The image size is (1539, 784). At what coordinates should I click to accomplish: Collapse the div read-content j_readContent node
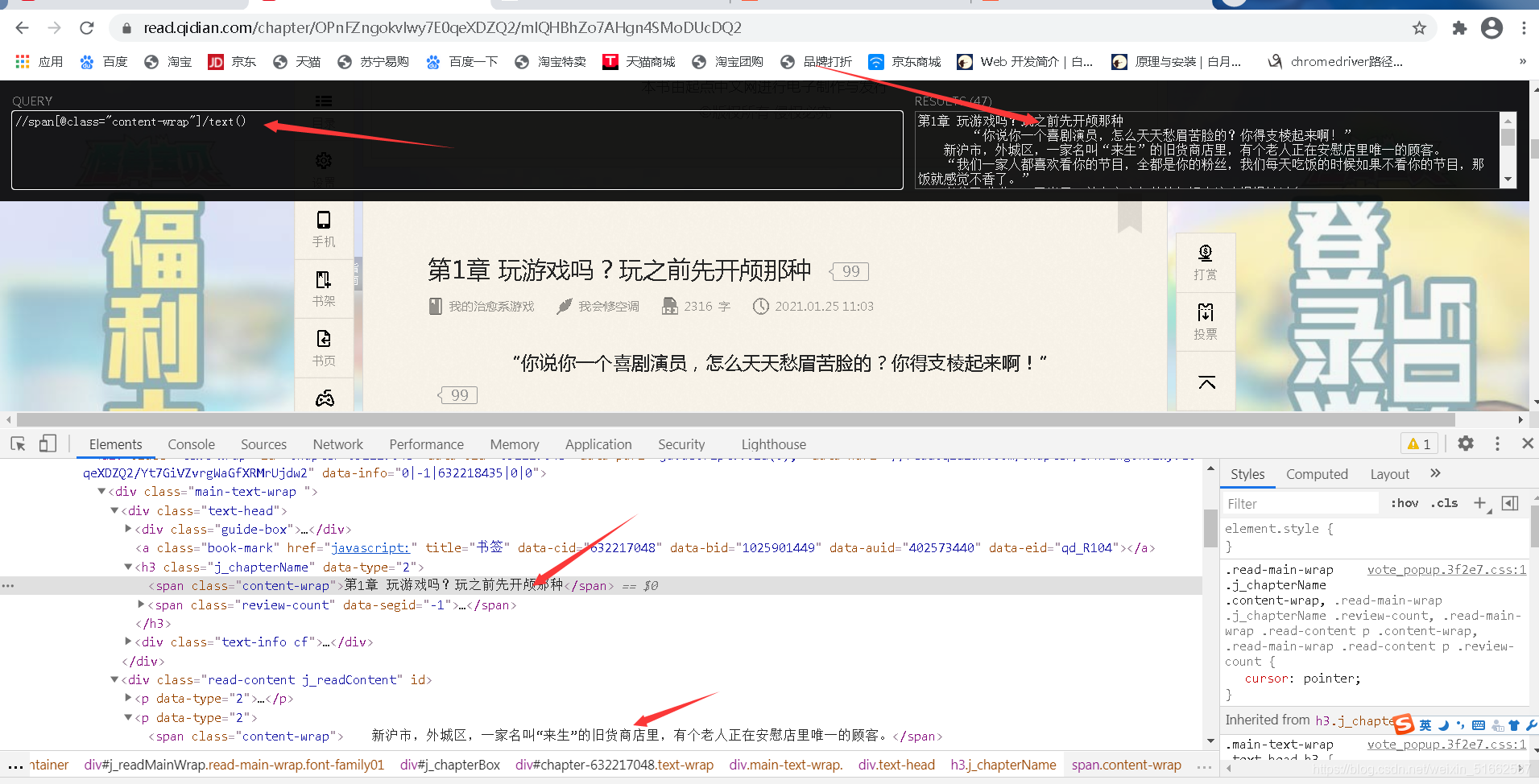(x=114, y=680)
